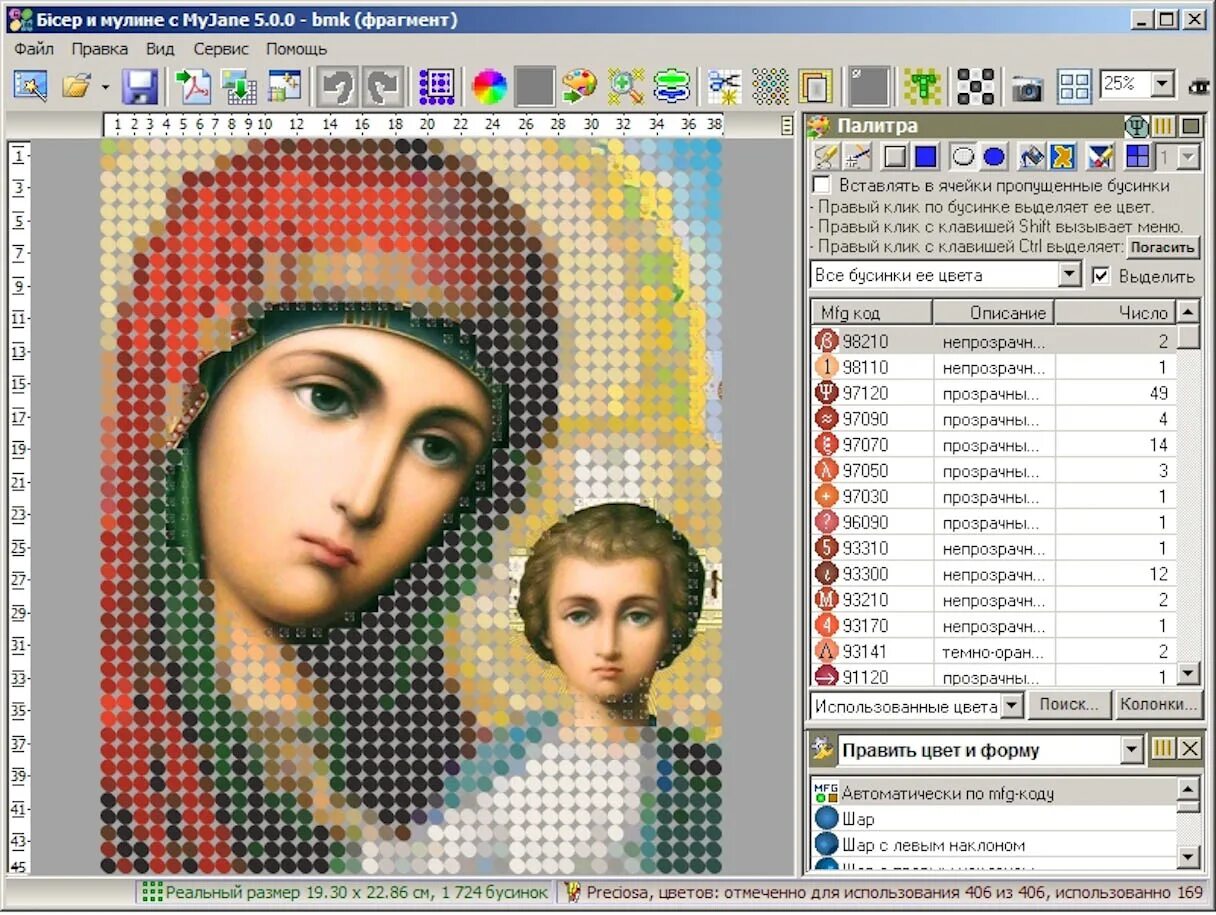Image resolution: width=1216 pixels, height=915 pixels.
Task: Close the 'Править цвет и форму' panel
Action: (1189, 749)
